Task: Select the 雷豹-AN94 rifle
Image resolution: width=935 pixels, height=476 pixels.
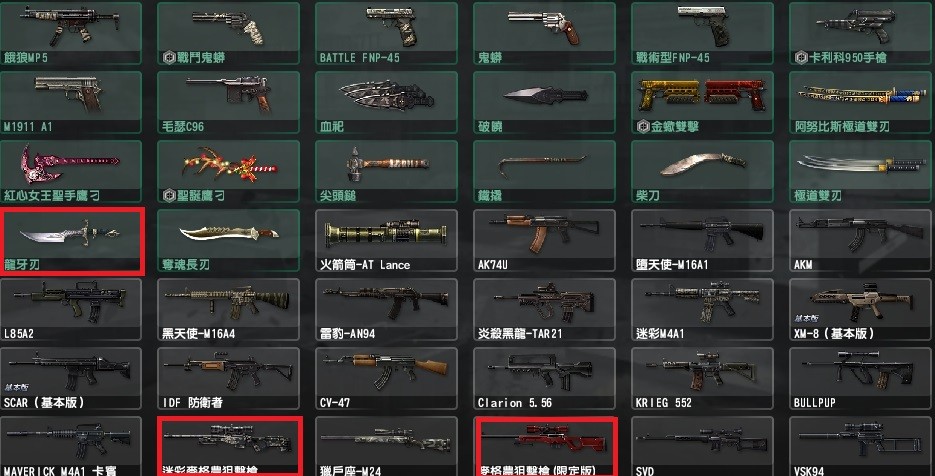Action: (x=386, y=310)
